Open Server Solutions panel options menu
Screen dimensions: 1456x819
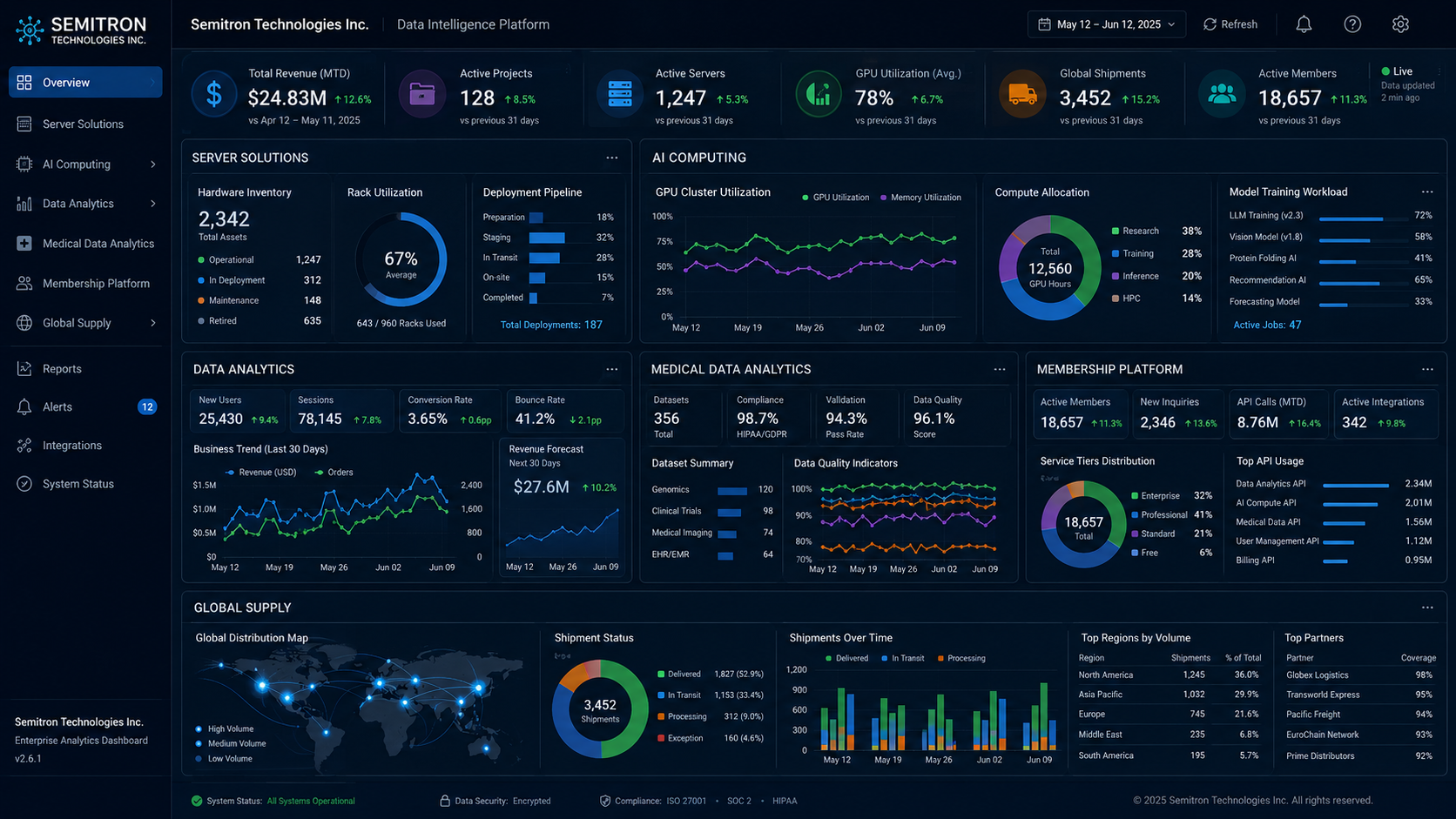click(x=612, y=158)
